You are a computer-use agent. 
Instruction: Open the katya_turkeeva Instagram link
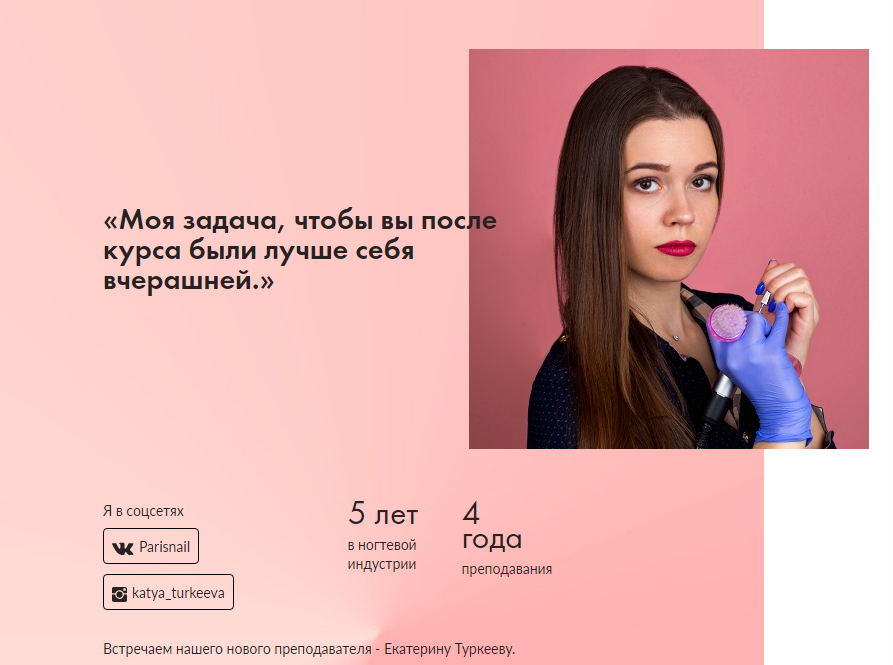click(168, 592)
